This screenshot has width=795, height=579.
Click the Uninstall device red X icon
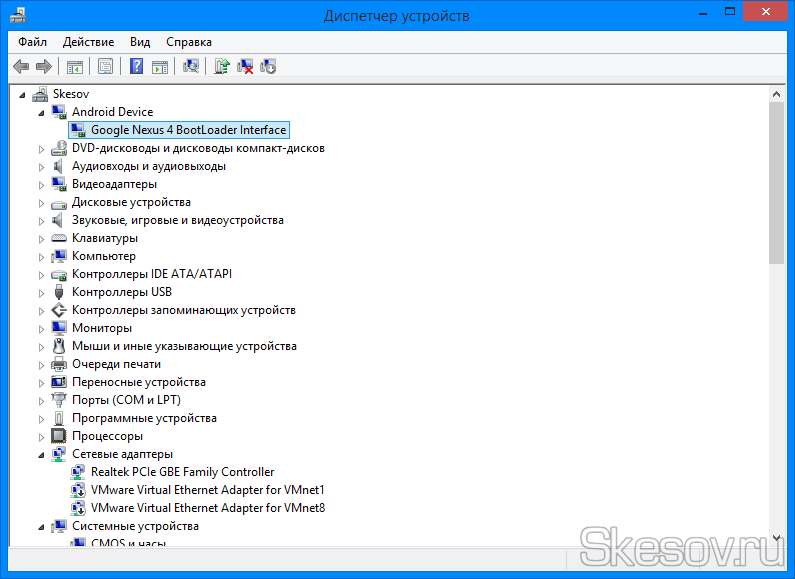pyautogui.click(x=245, y=67)
